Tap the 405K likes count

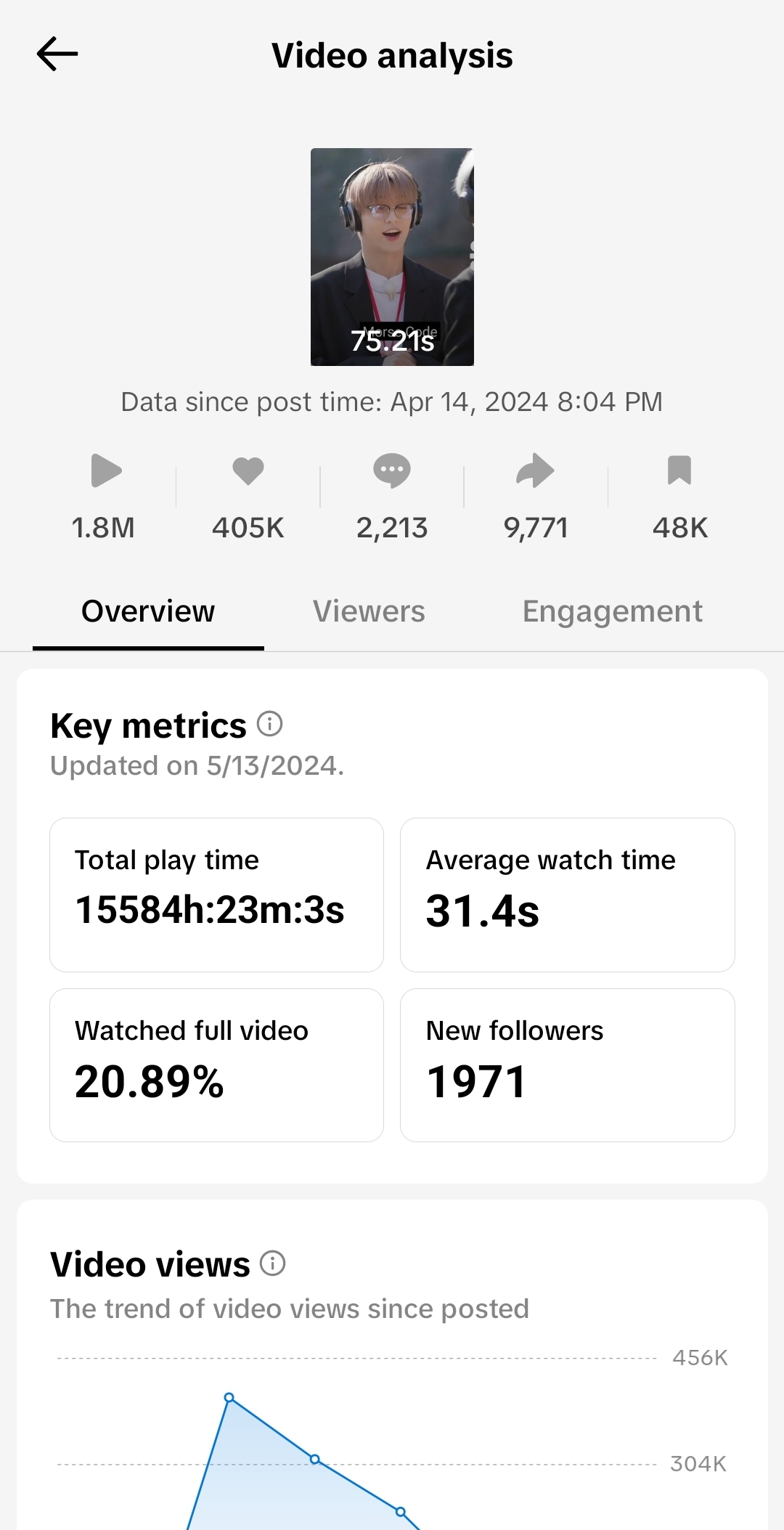click(x=248, y=528)
